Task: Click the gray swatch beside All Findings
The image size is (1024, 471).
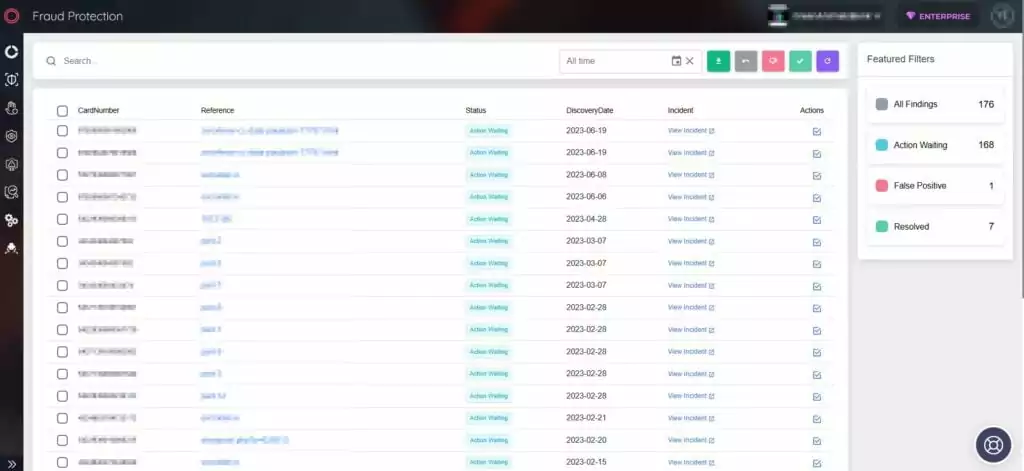Action: (882, 104)
